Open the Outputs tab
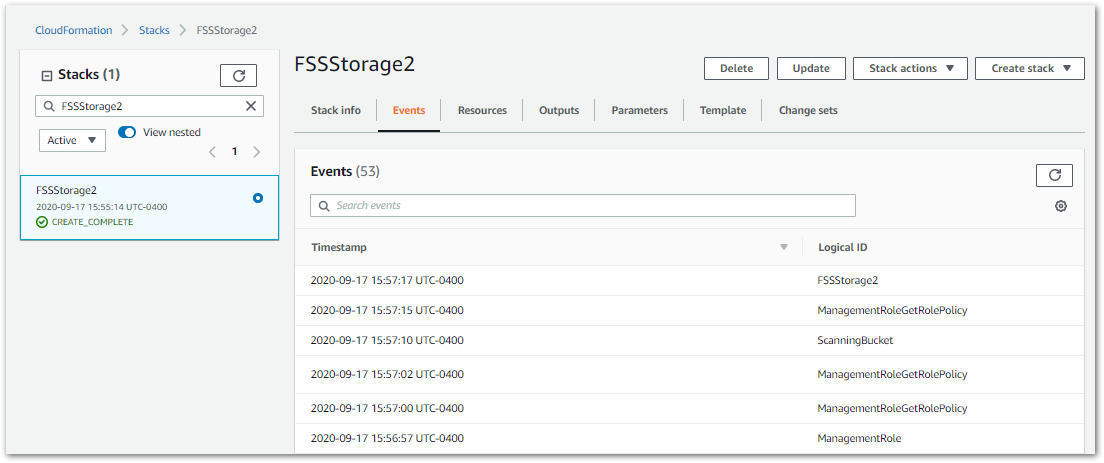The height and width of the screenshot is (463, 1104). [559, 110]
